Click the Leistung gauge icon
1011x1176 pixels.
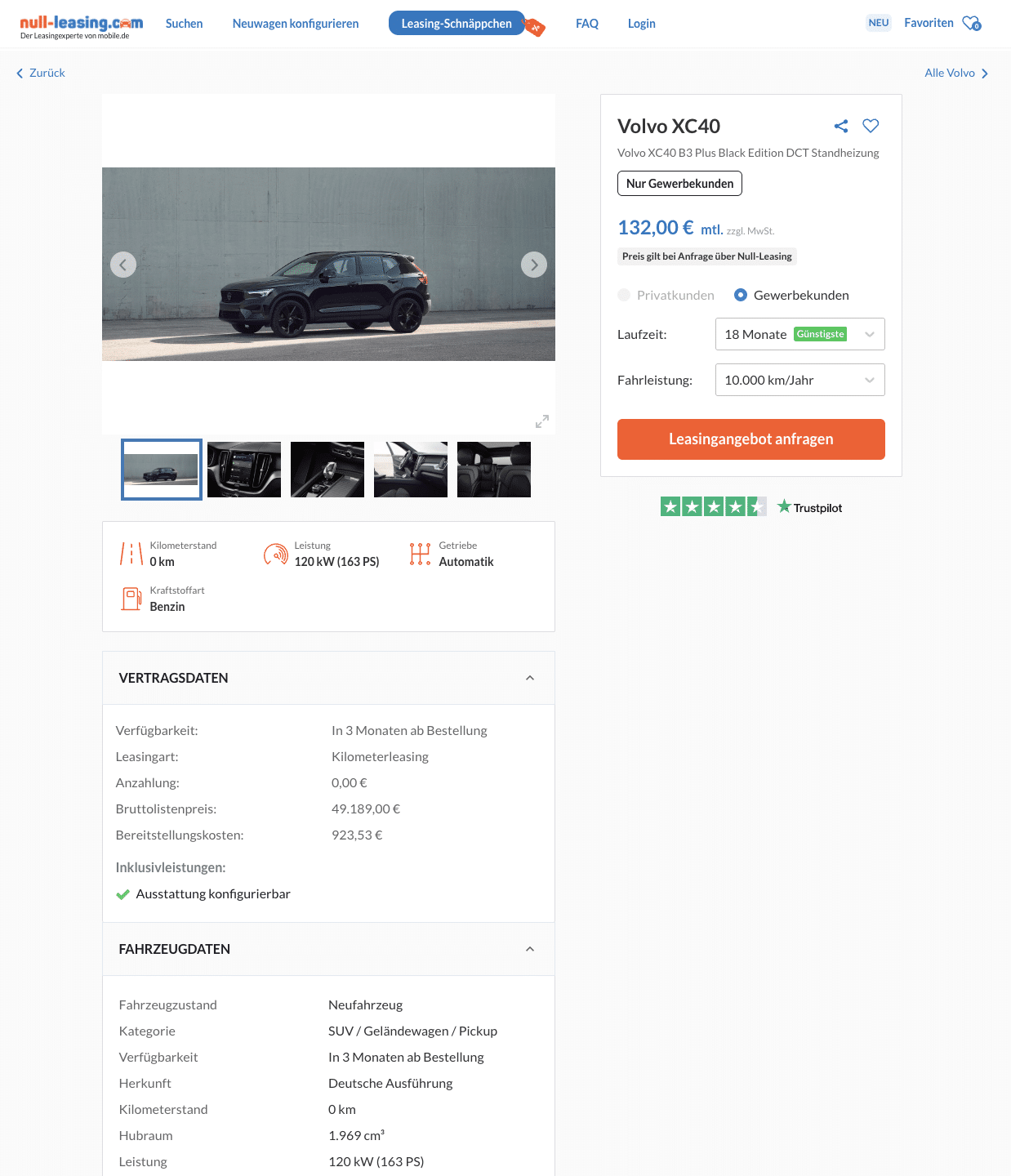point(276,555)
